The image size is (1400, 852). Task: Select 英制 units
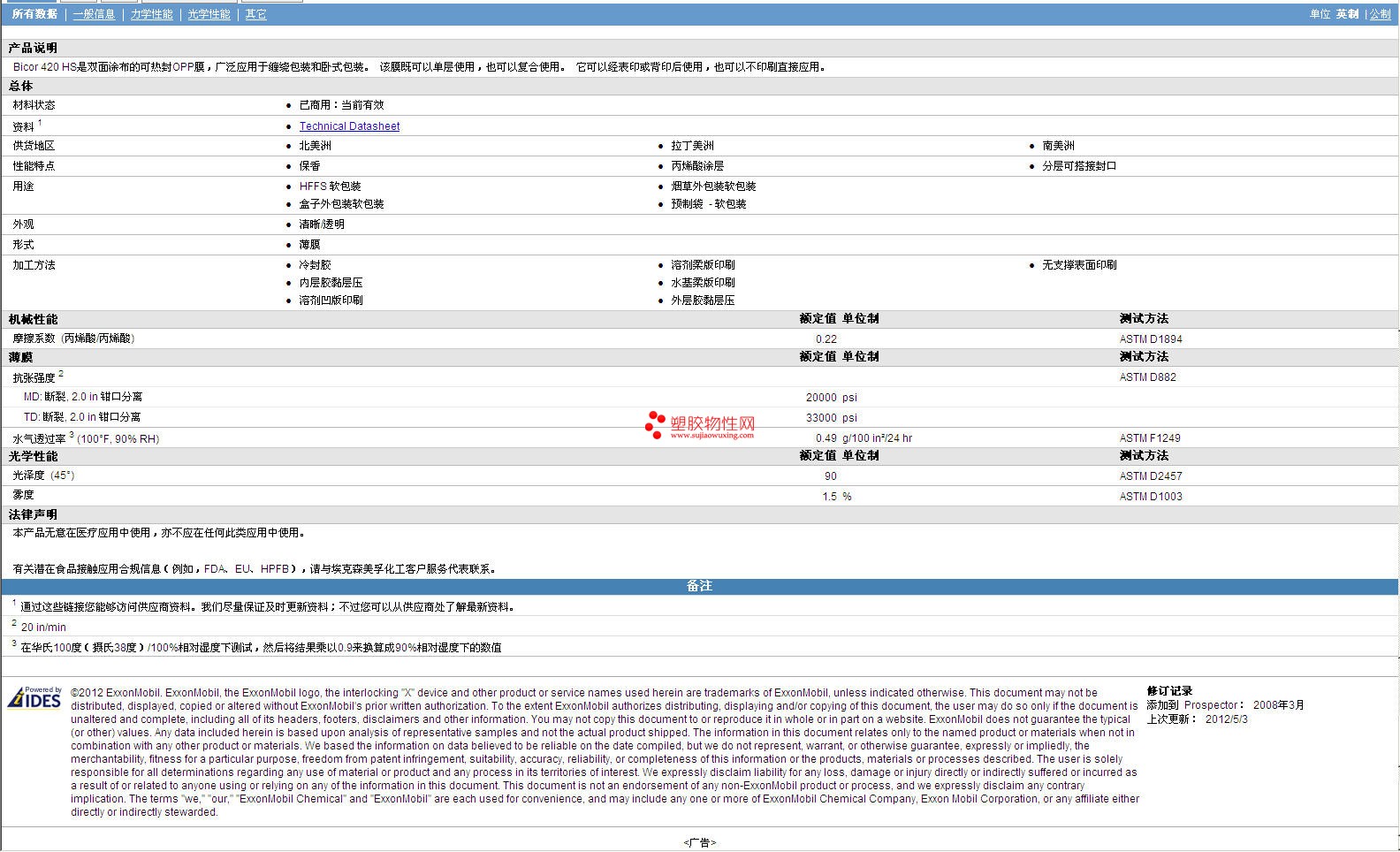pyautogui.click(x=1348, y=14)
